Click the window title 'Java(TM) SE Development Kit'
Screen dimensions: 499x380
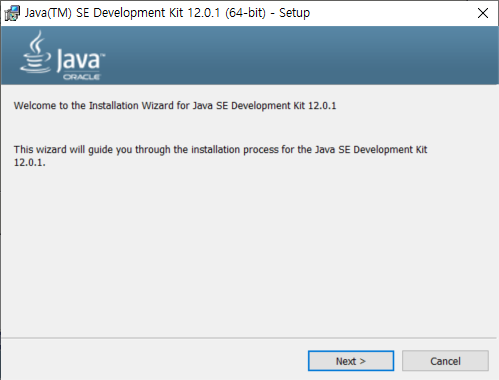click(x=104, y=13)
